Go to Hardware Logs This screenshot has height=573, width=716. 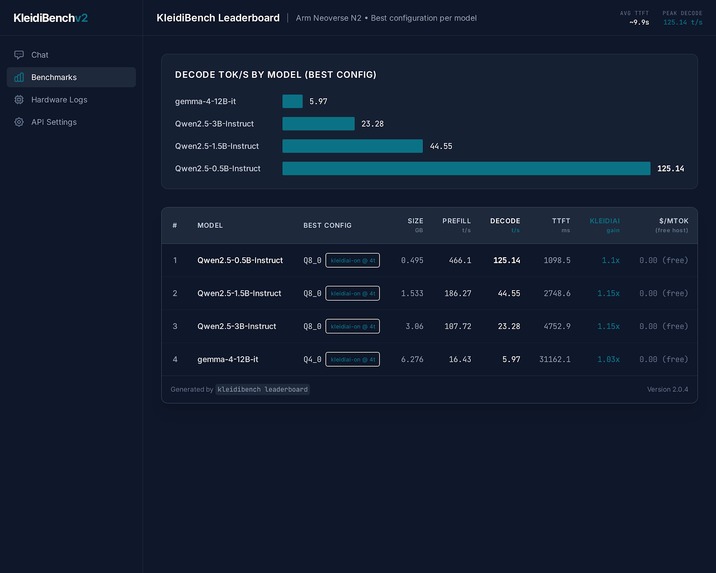tap(71, 100)
